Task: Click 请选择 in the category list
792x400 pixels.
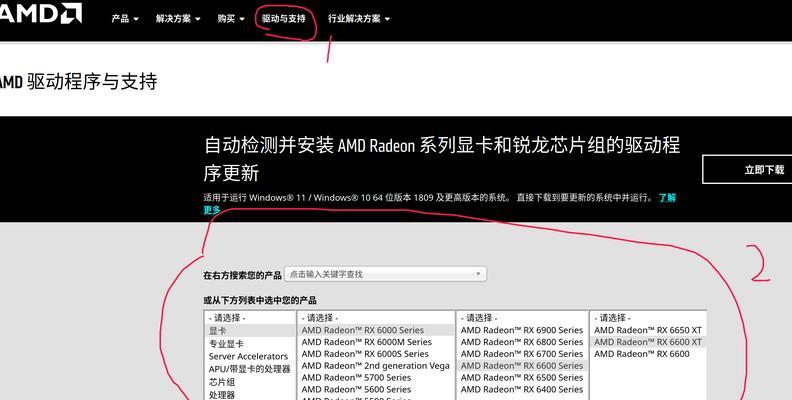Action: click(250, 318)
